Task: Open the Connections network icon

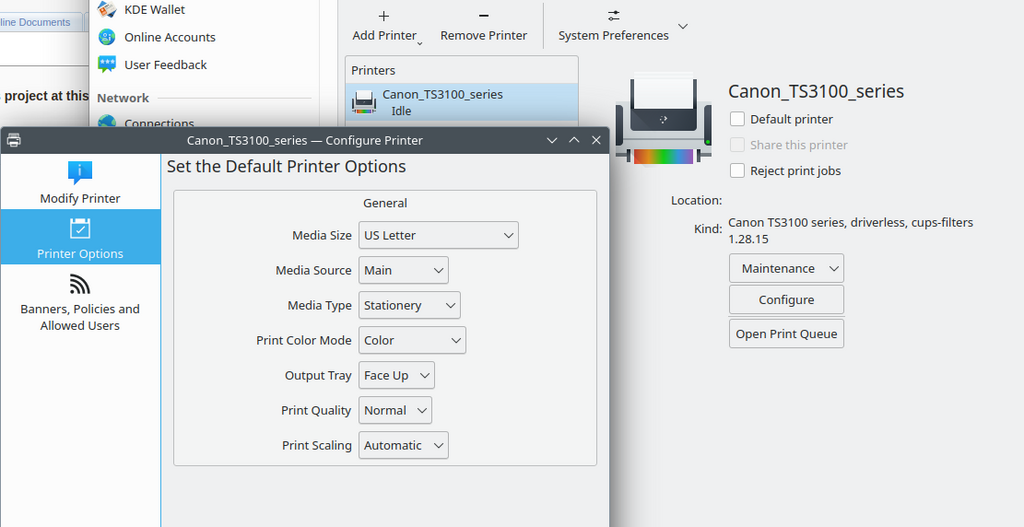Action: pyautogui.click(x=106, y=121)
